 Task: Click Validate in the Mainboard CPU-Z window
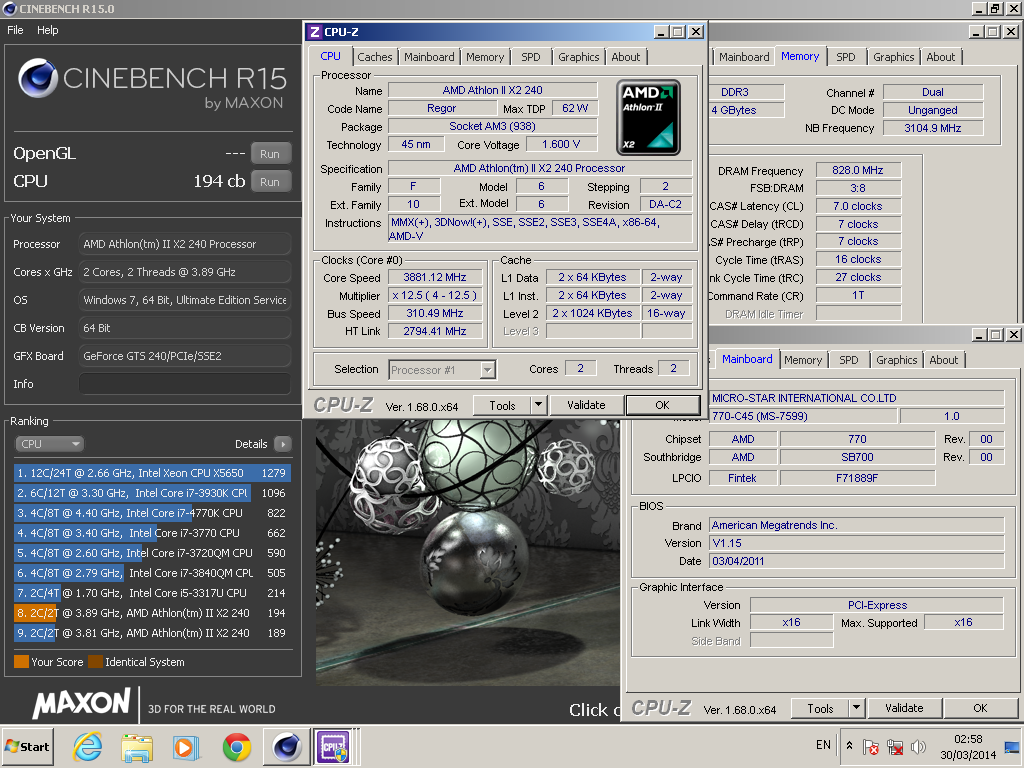904,709
